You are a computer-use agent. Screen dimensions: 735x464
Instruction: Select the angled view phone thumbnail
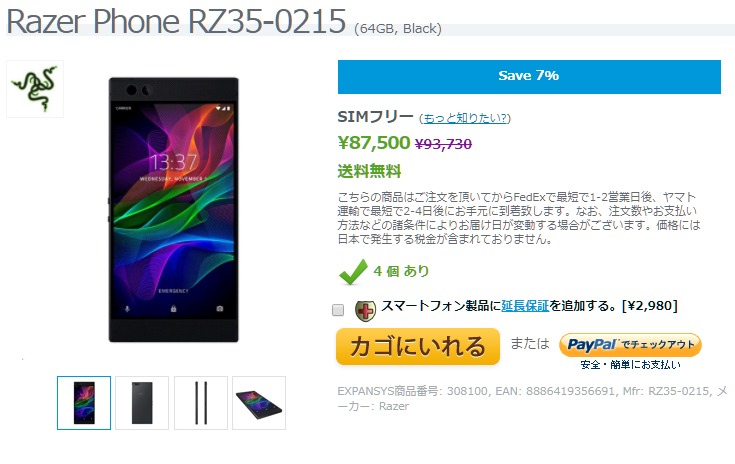coord(259,403)
